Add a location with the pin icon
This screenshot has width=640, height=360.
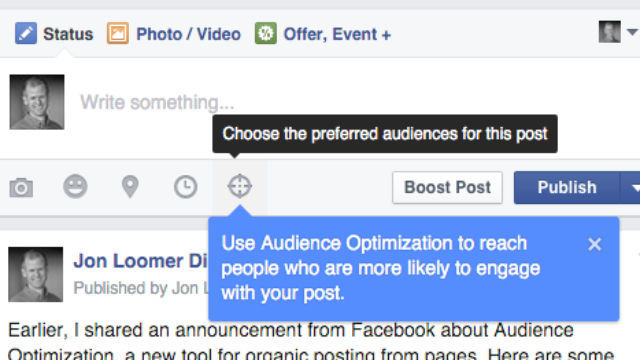pos(130,187)
